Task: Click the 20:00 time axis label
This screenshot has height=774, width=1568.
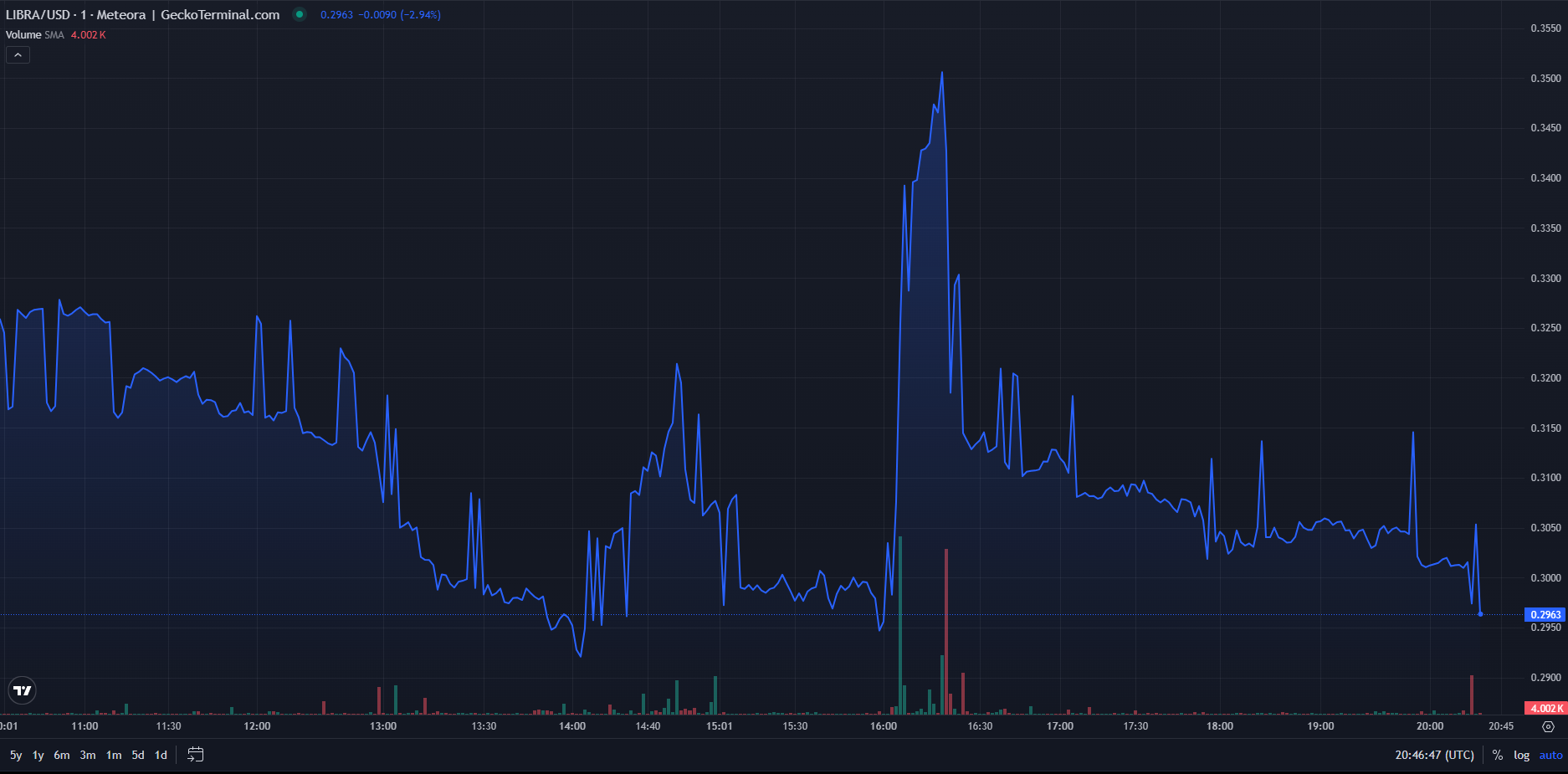Action: [1430, 726]
